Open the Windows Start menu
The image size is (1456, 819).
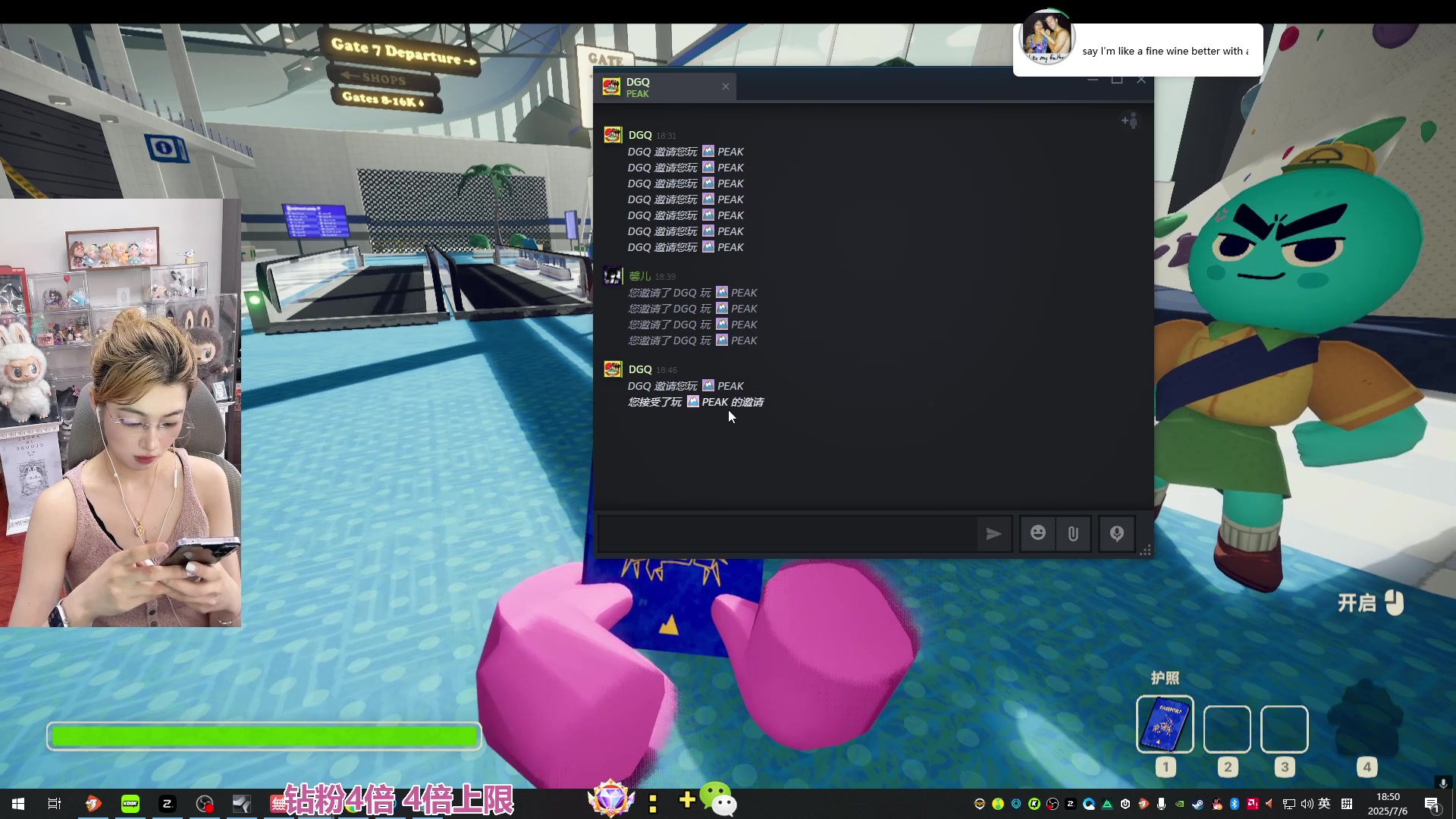[x=18, y=804]
